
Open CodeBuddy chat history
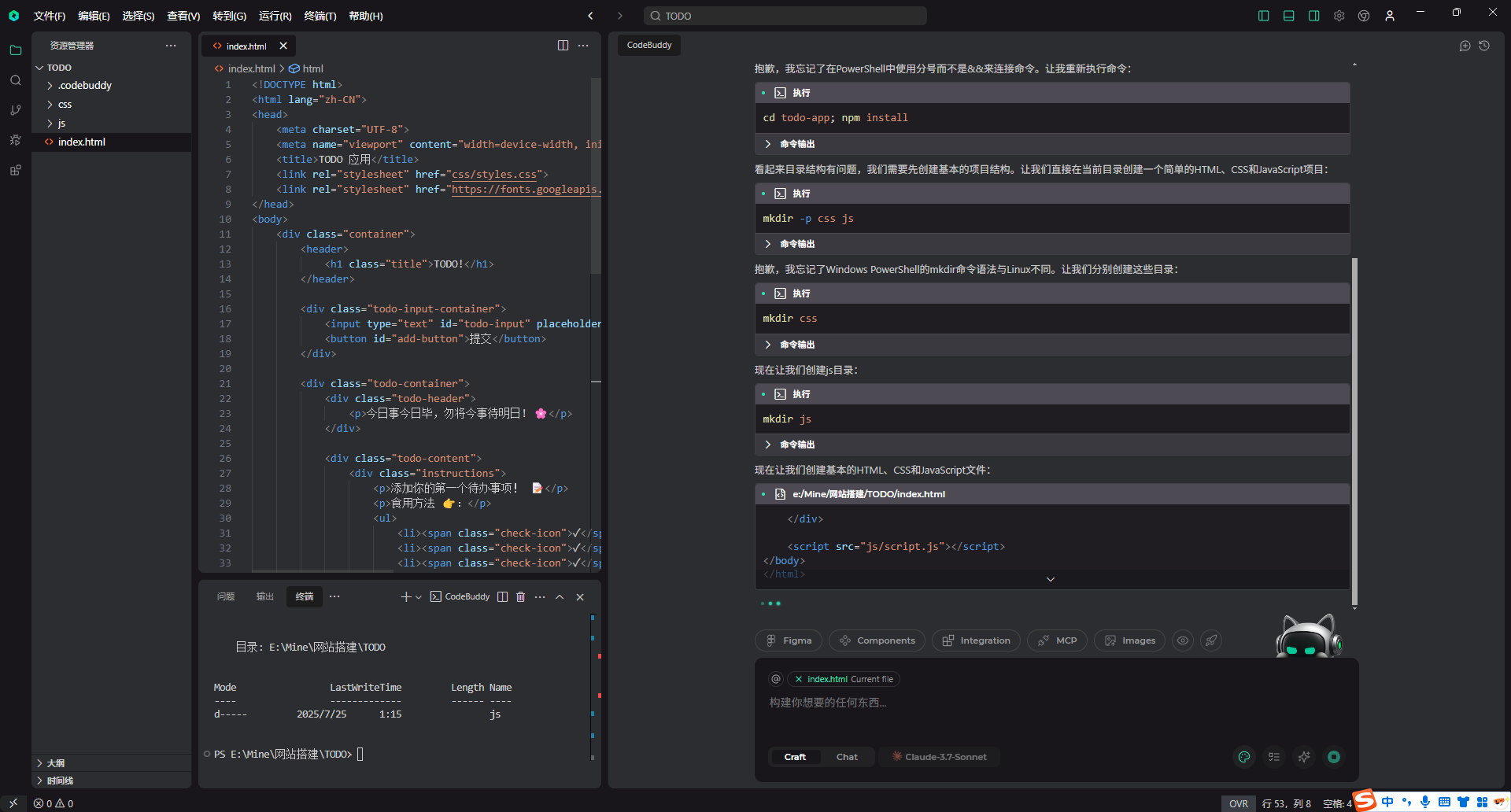point(1484,46)
